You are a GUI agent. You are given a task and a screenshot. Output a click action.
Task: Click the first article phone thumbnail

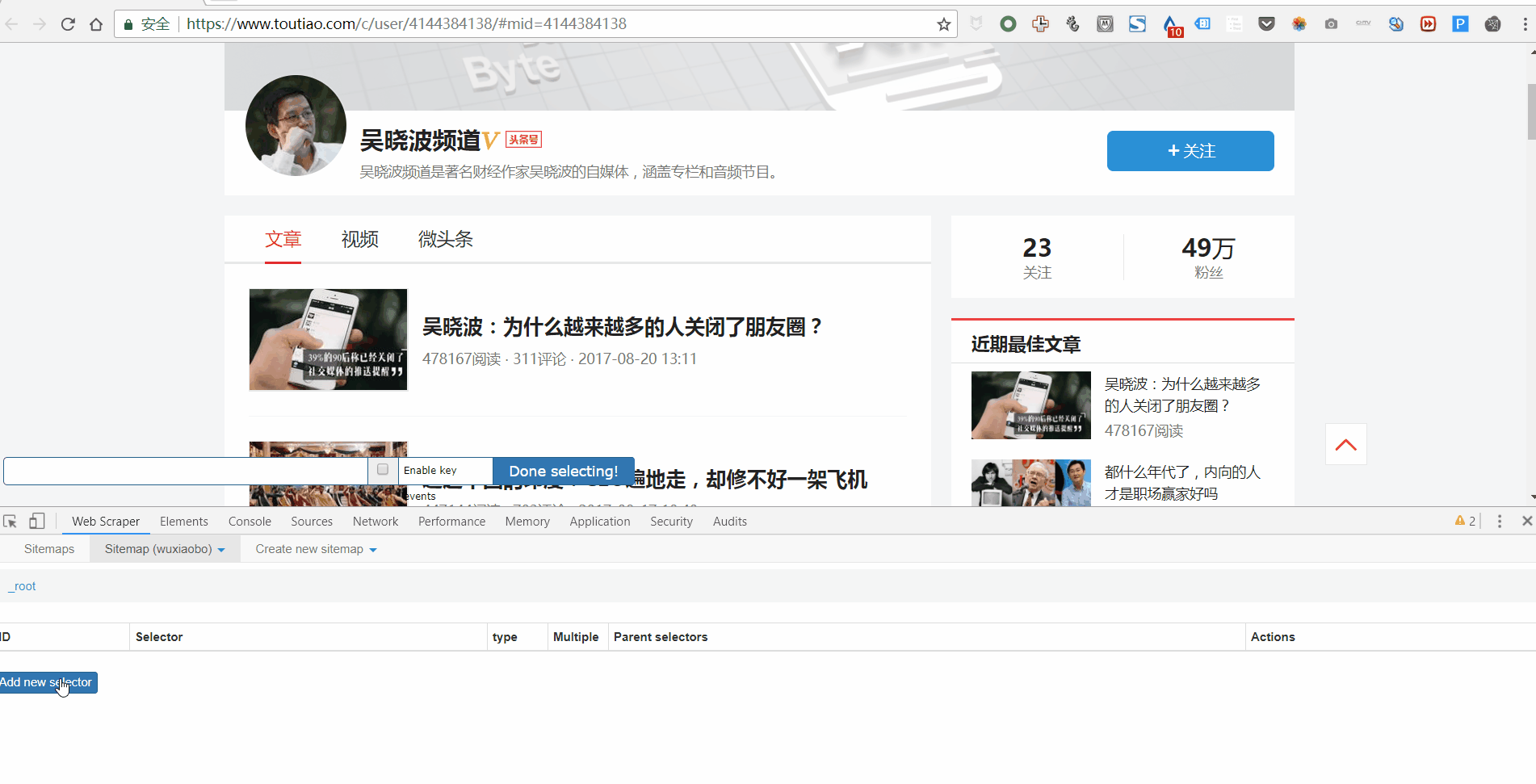(x=329, y=340)
